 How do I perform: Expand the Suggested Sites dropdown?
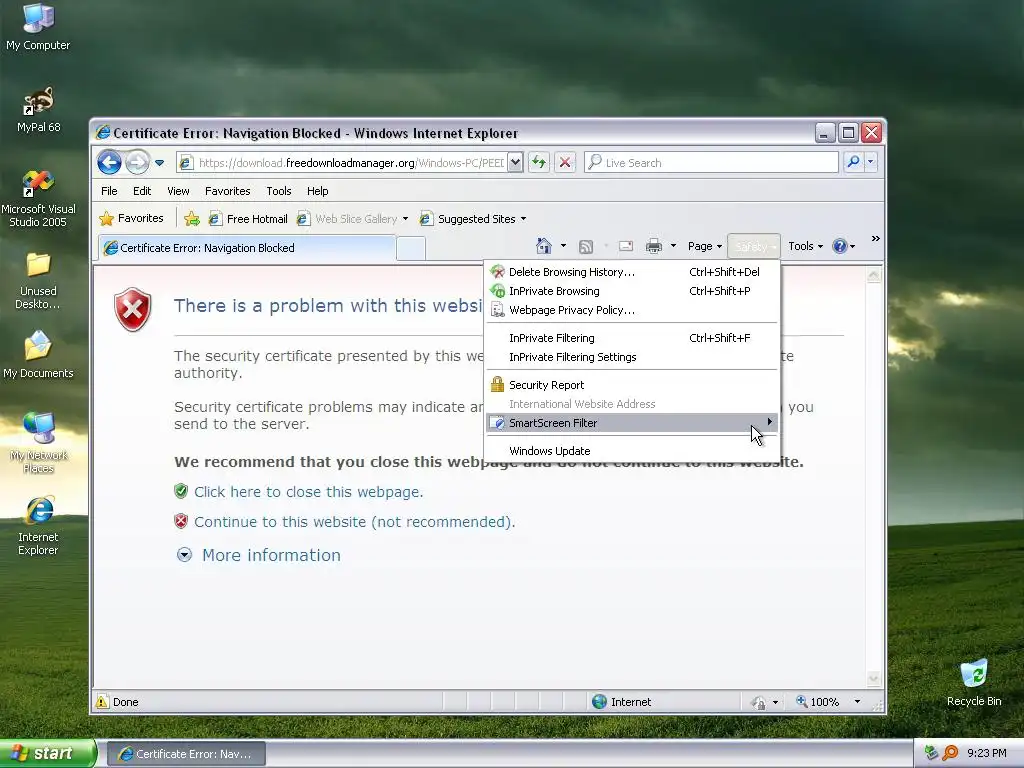(x=523, y=219)
